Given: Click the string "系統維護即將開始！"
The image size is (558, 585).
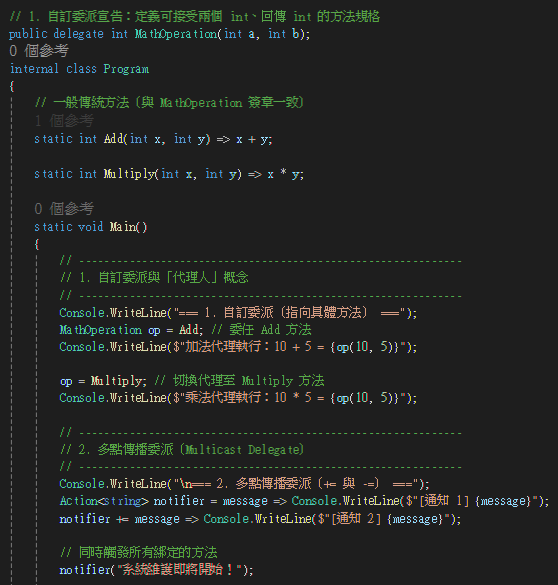Looking at the screenshot, I should pyautogui.click(x=178, y=570).
